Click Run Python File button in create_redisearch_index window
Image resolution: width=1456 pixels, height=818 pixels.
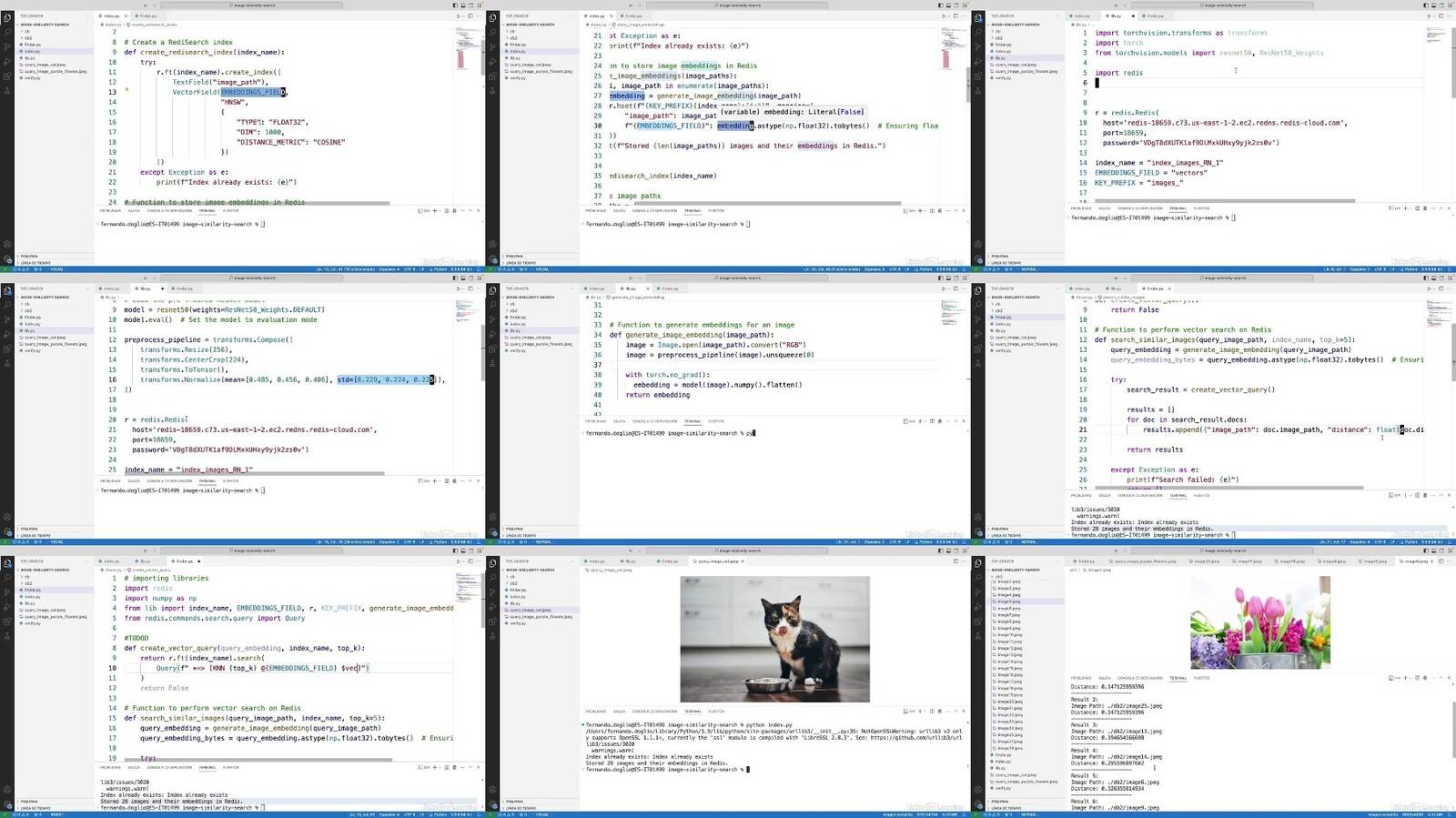point(459,15)
